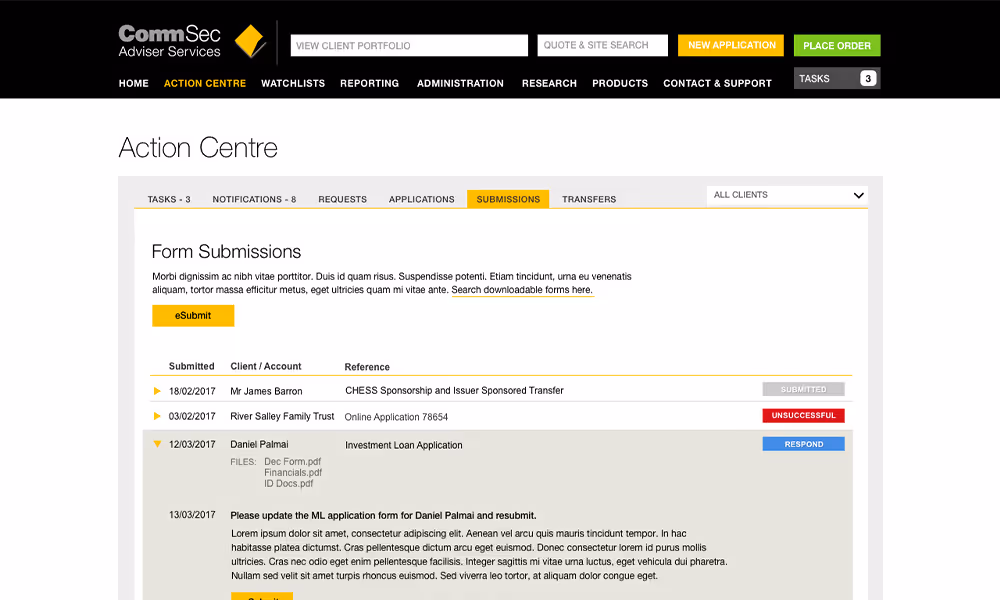Switch to the Requests tab
The width and height of the screenshot is (1000, 600).
coord(342,200)
